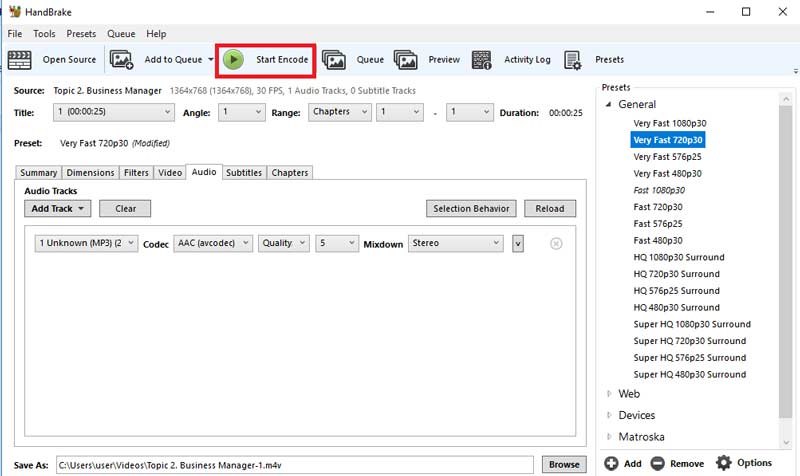Switch to the Filters tab
The height and width of the screenshot is (476, 800).
136,173
